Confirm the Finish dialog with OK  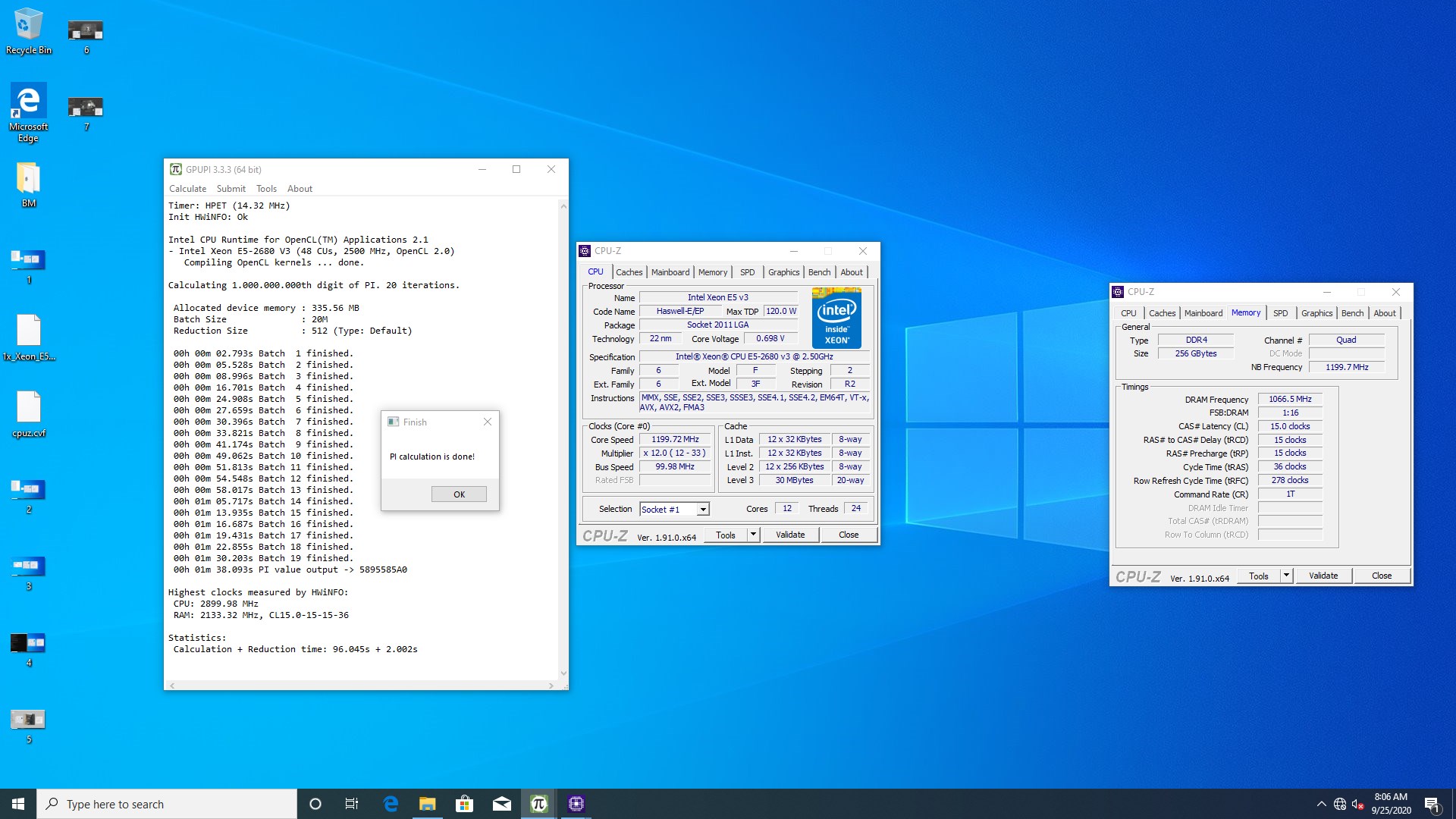pyautogui.click(x=459, y=494)
